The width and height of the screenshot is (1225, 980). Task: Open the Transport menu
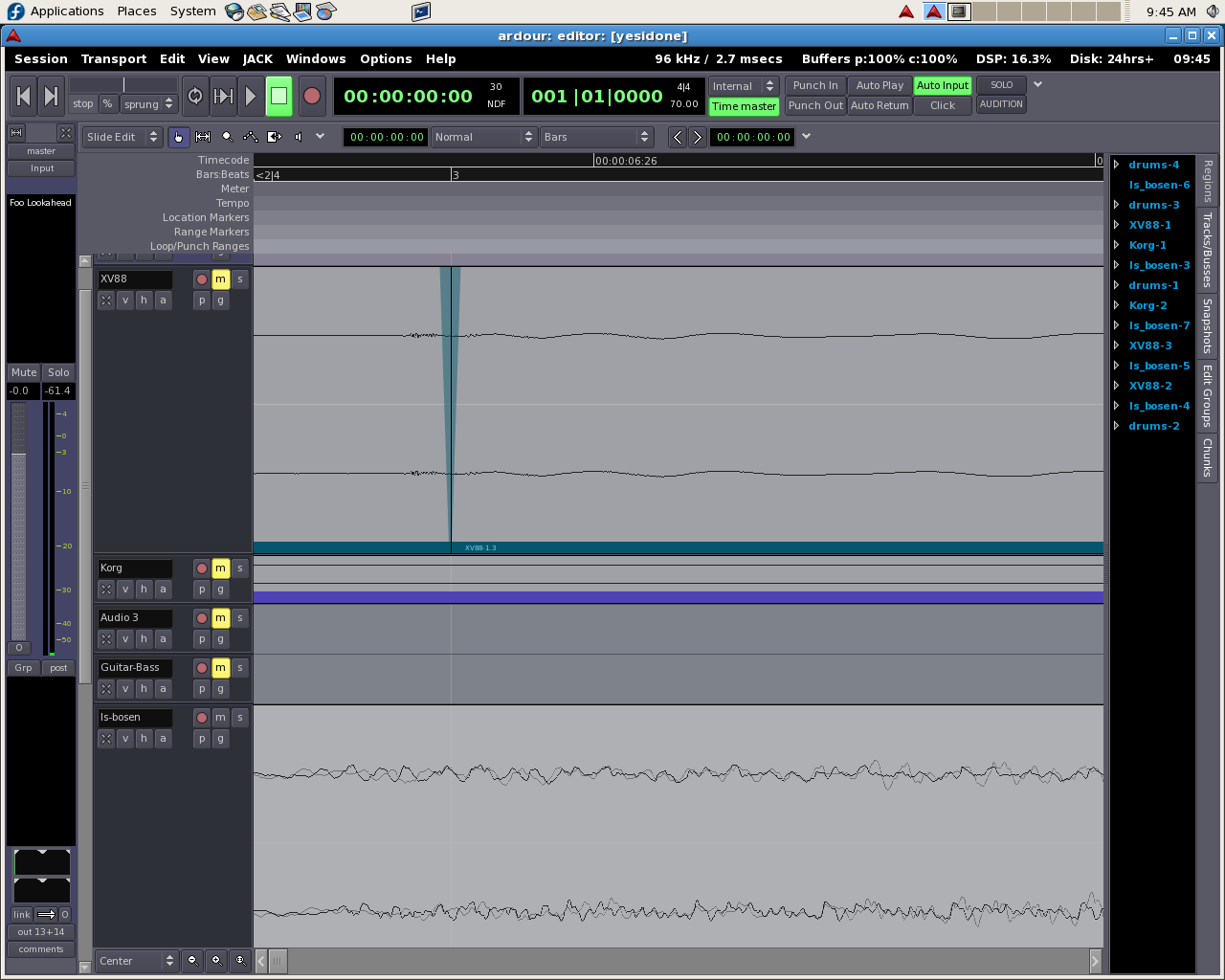coord(113,58)
